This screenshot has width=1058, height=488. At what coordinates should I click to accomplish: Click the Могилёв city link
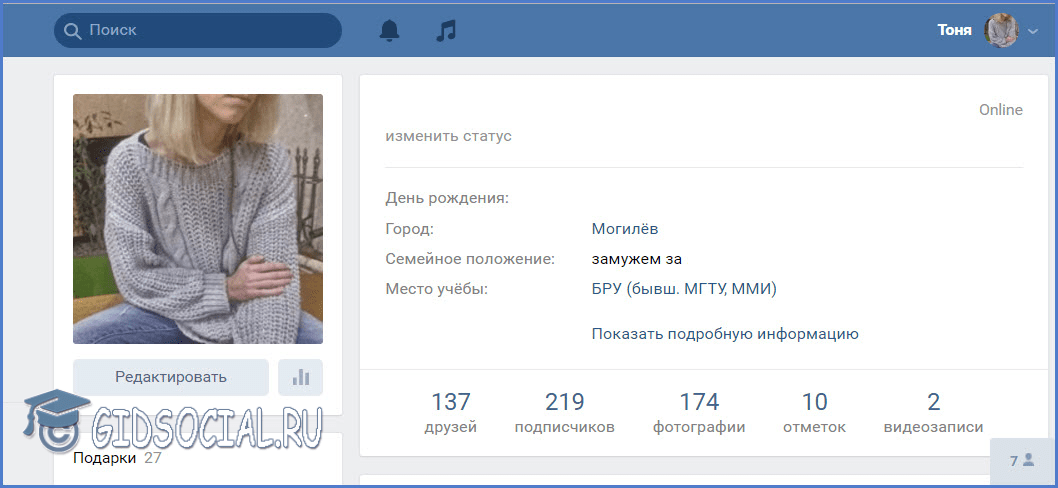coord(625,229)
